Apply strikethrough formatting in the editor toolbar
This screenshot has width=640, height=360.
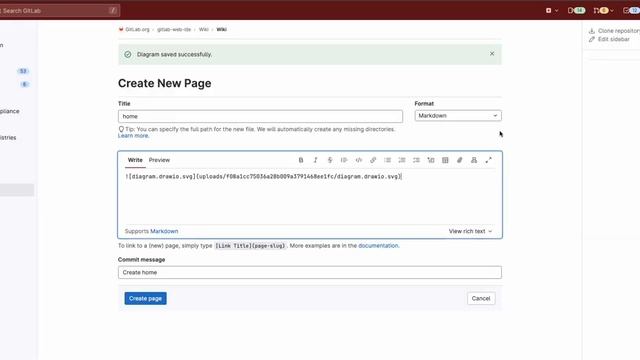click(x=330, y=160)
